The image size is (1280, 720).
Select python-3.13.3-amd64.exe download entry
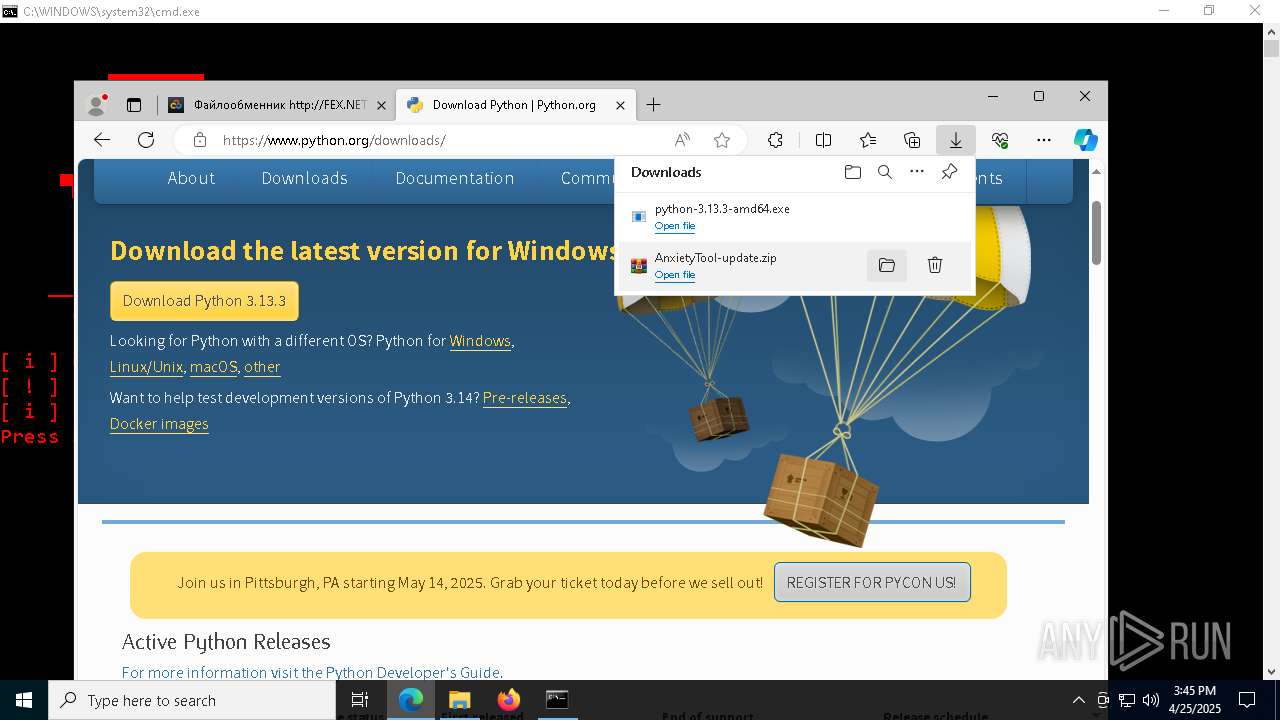(795, 217)
